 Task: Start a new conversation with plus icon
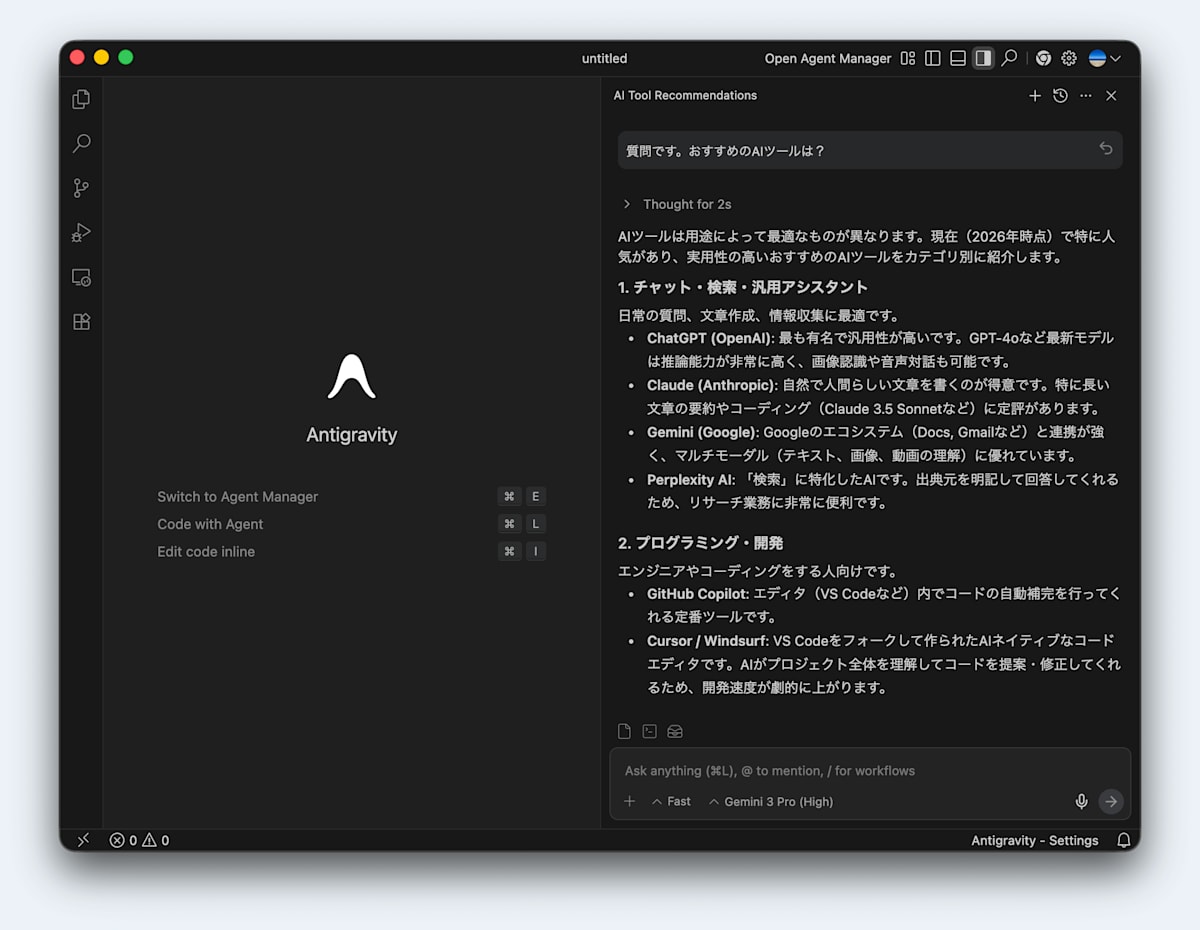coord(1035,96)
